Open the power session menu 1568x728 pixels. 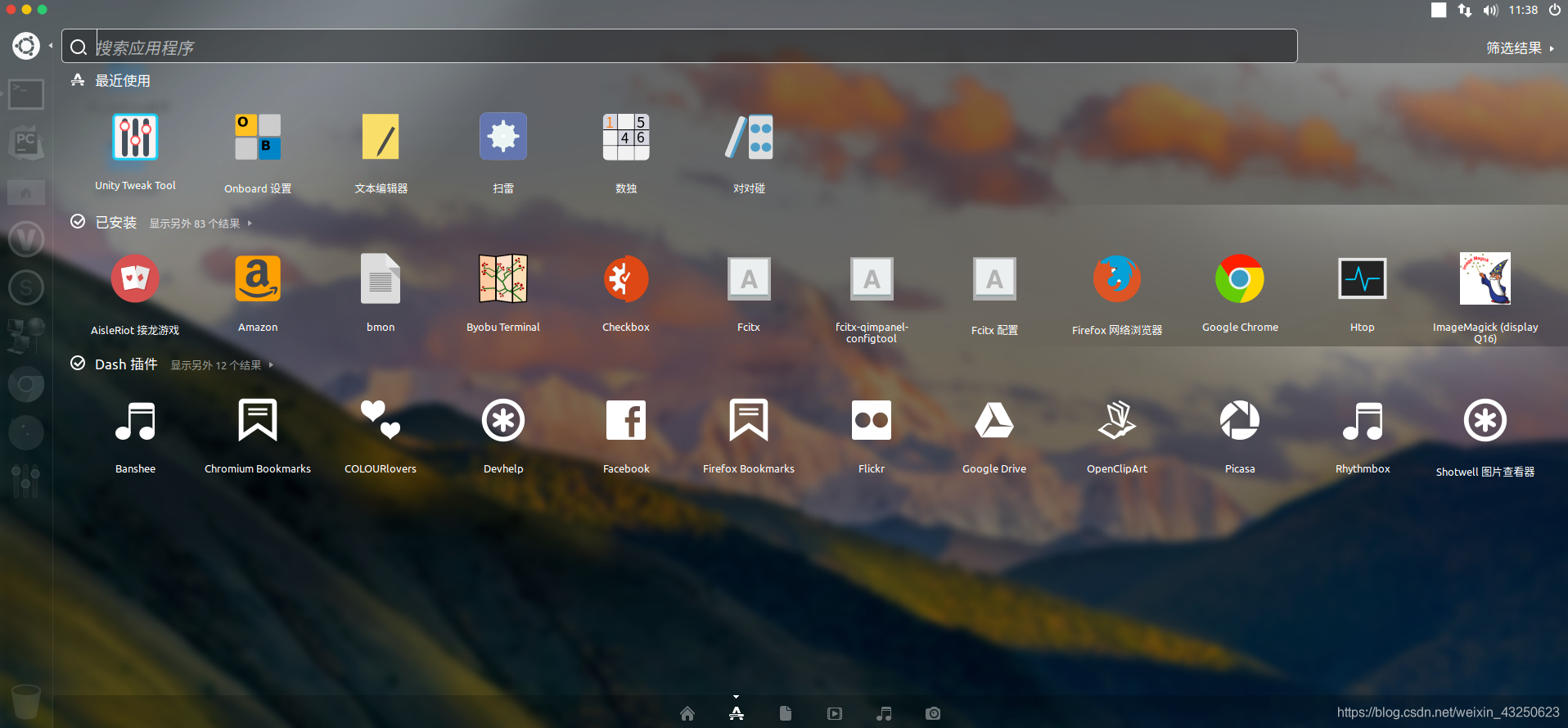pyautogui.click(x=1554, y=10)
